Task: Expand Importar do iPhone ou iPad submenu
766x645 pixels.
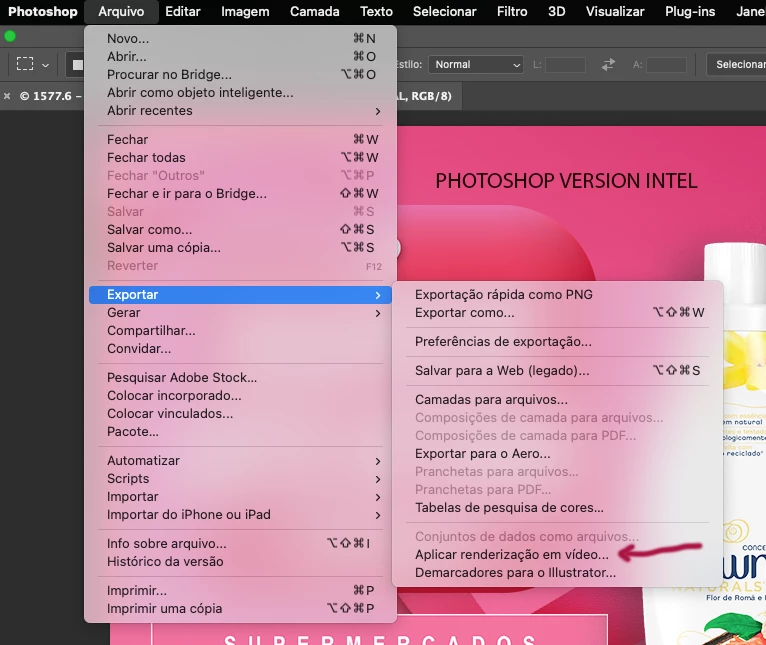Action: tap(240, 515)
